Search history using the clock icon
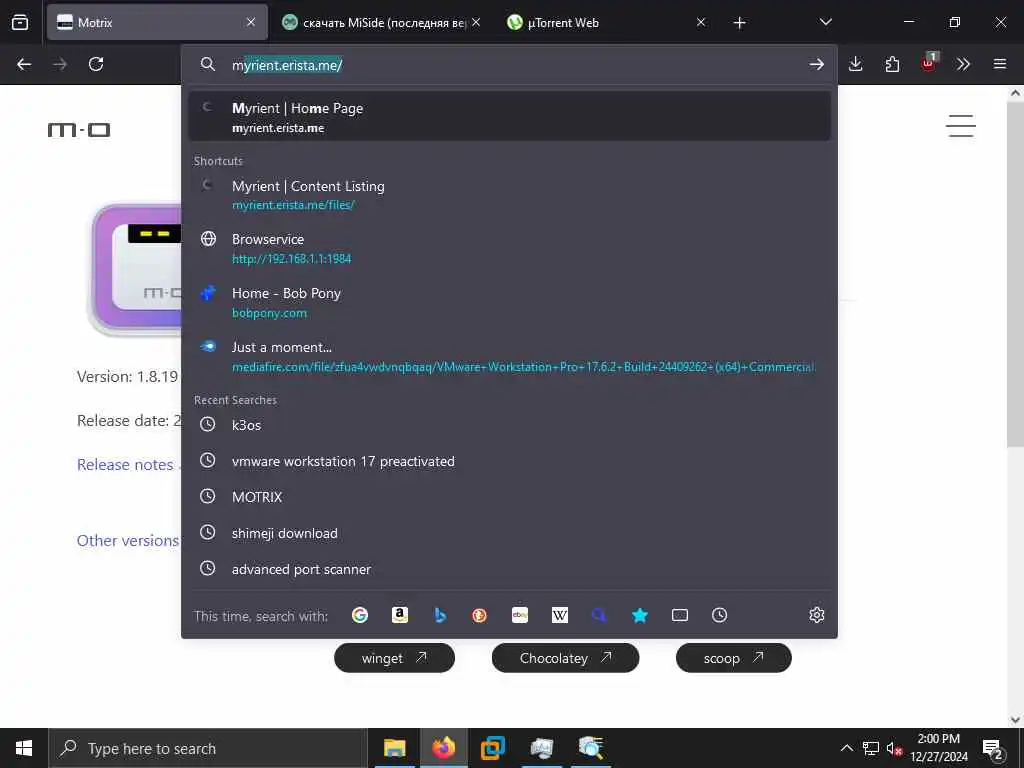Screen dimensions: 1024x768 pos(720,615)
